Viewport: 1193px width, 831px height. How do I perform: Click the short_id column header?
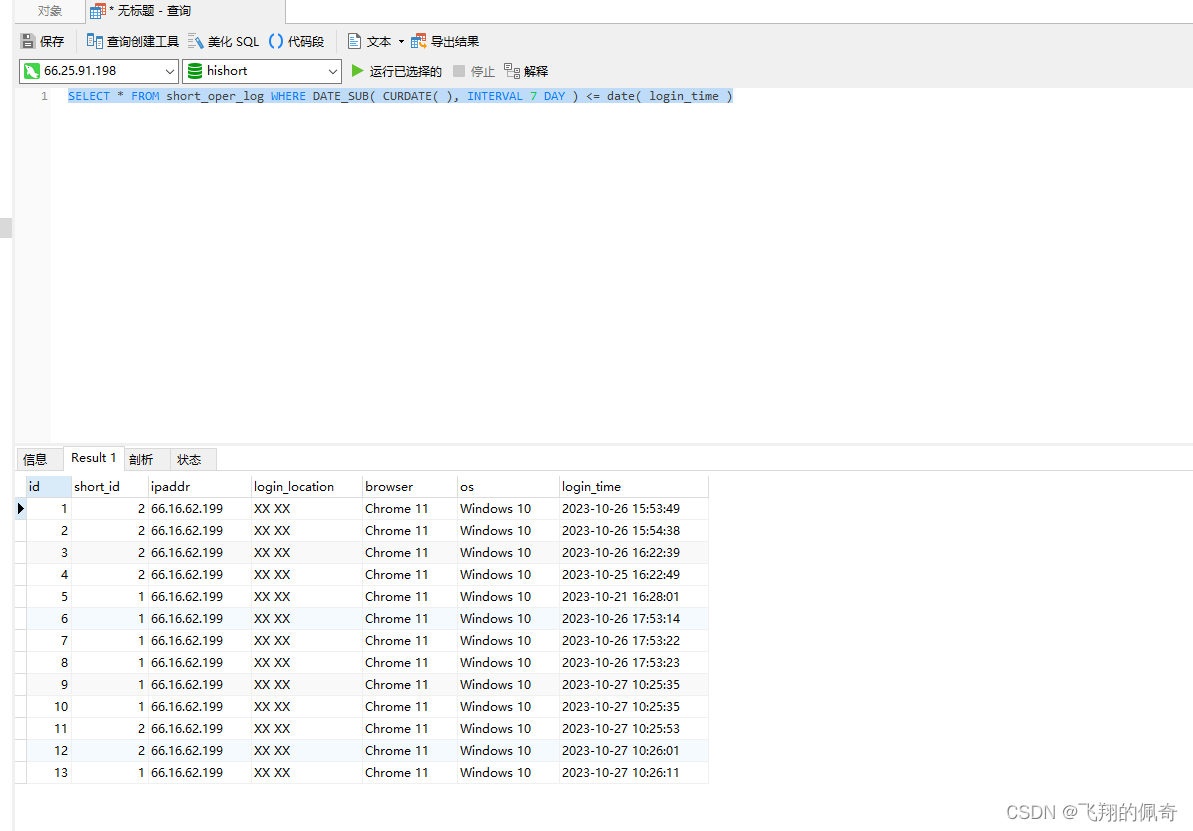(110, 486)
